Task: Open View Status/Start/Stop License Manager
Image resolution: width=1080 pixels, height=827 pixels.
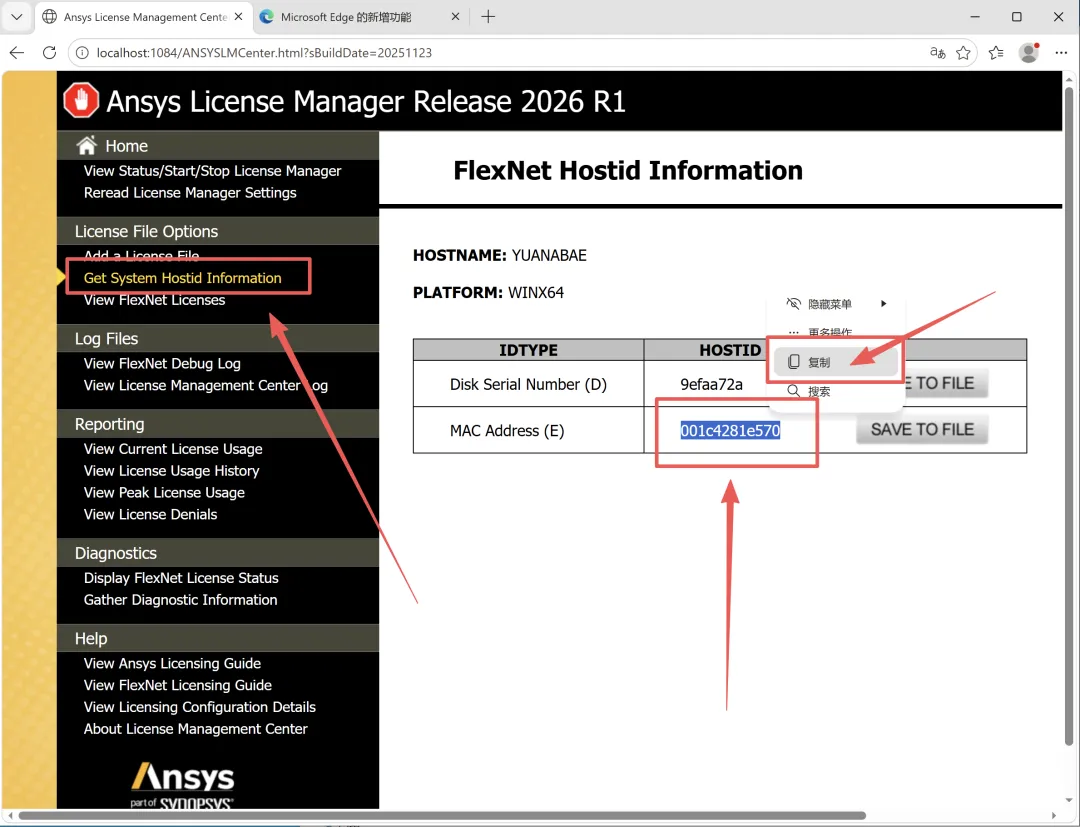Action: point(213,171)
